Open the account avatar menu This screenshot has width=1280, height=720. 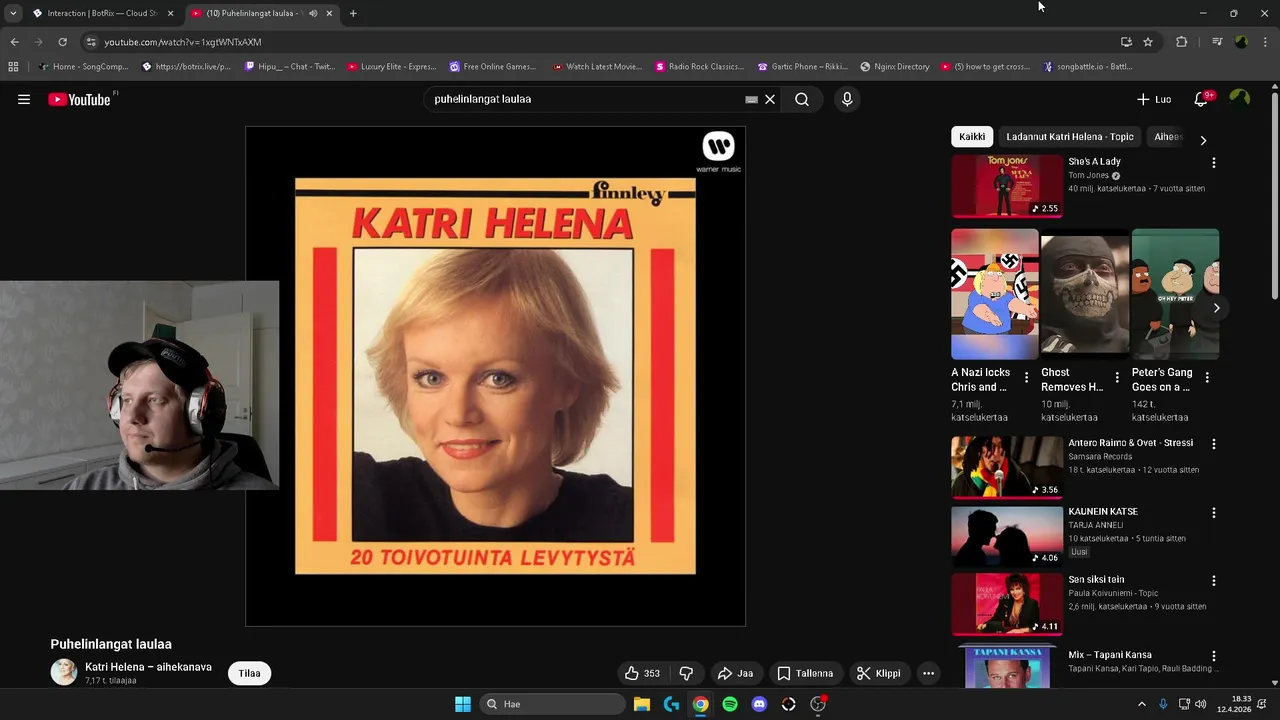coord(1240,98)
